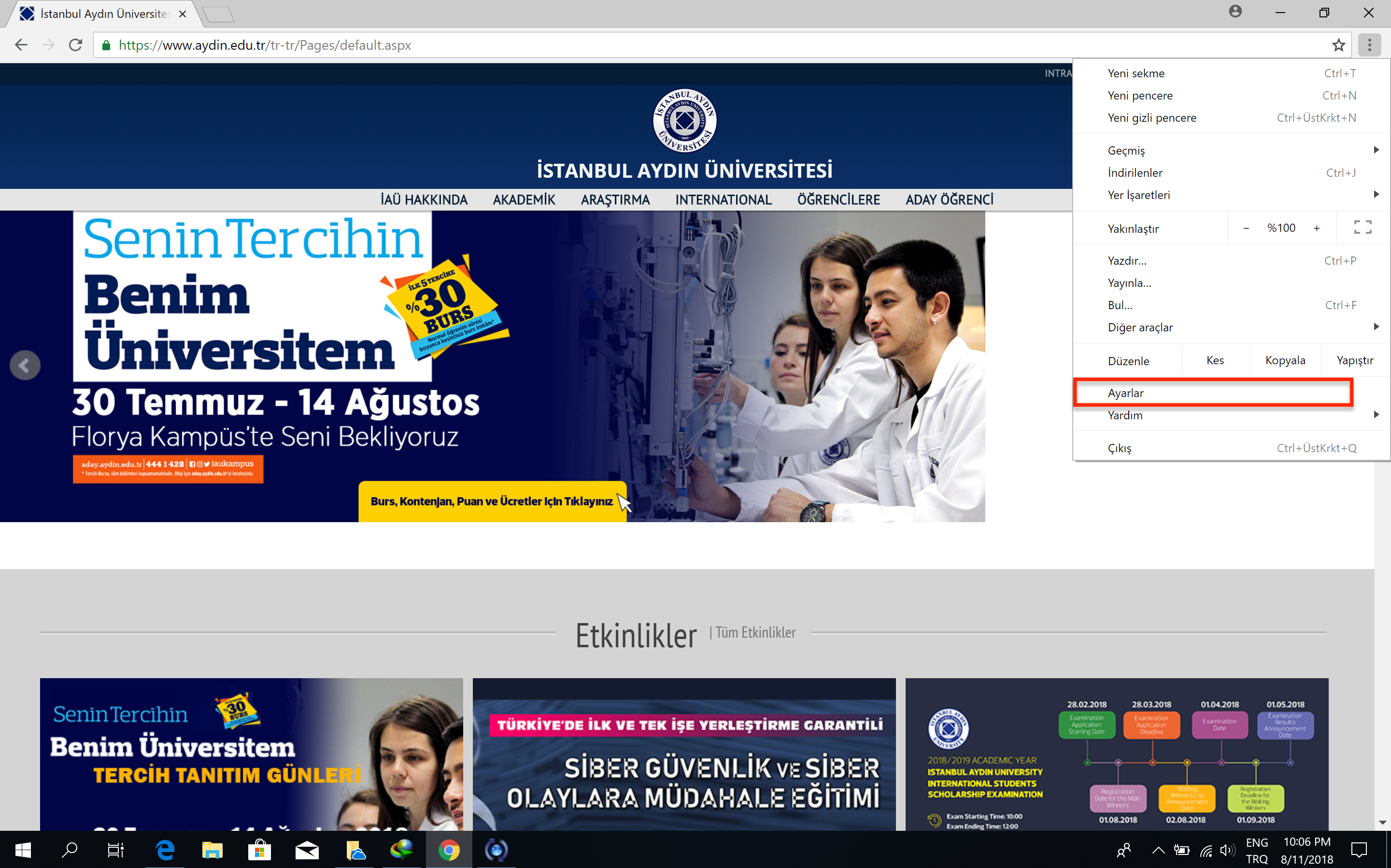The width and height of the screenshot is (1391, 868).
Task: Open Scholarship Examination event card
Action: [x=1117, y=754]
